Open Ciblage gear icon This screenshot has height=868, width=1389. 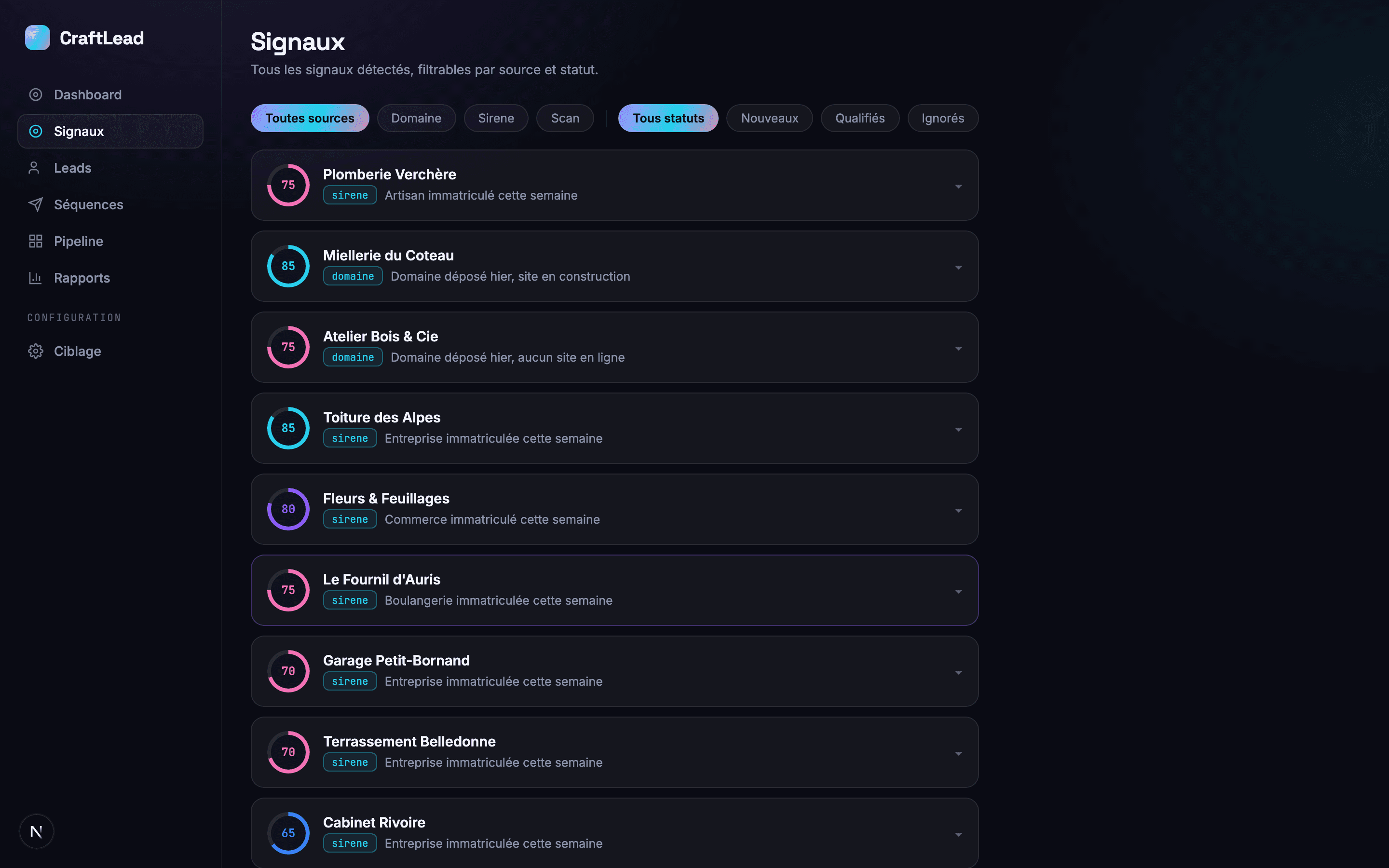tap(36, 352)
